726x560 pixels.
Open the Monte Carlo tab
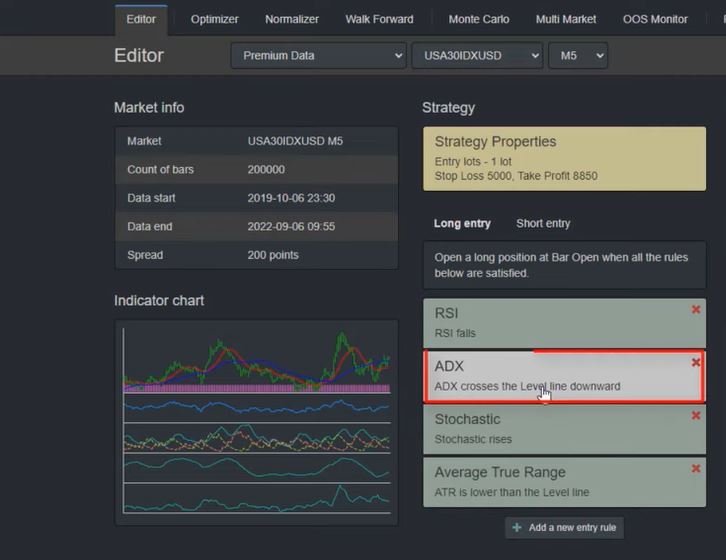(478, 19)
